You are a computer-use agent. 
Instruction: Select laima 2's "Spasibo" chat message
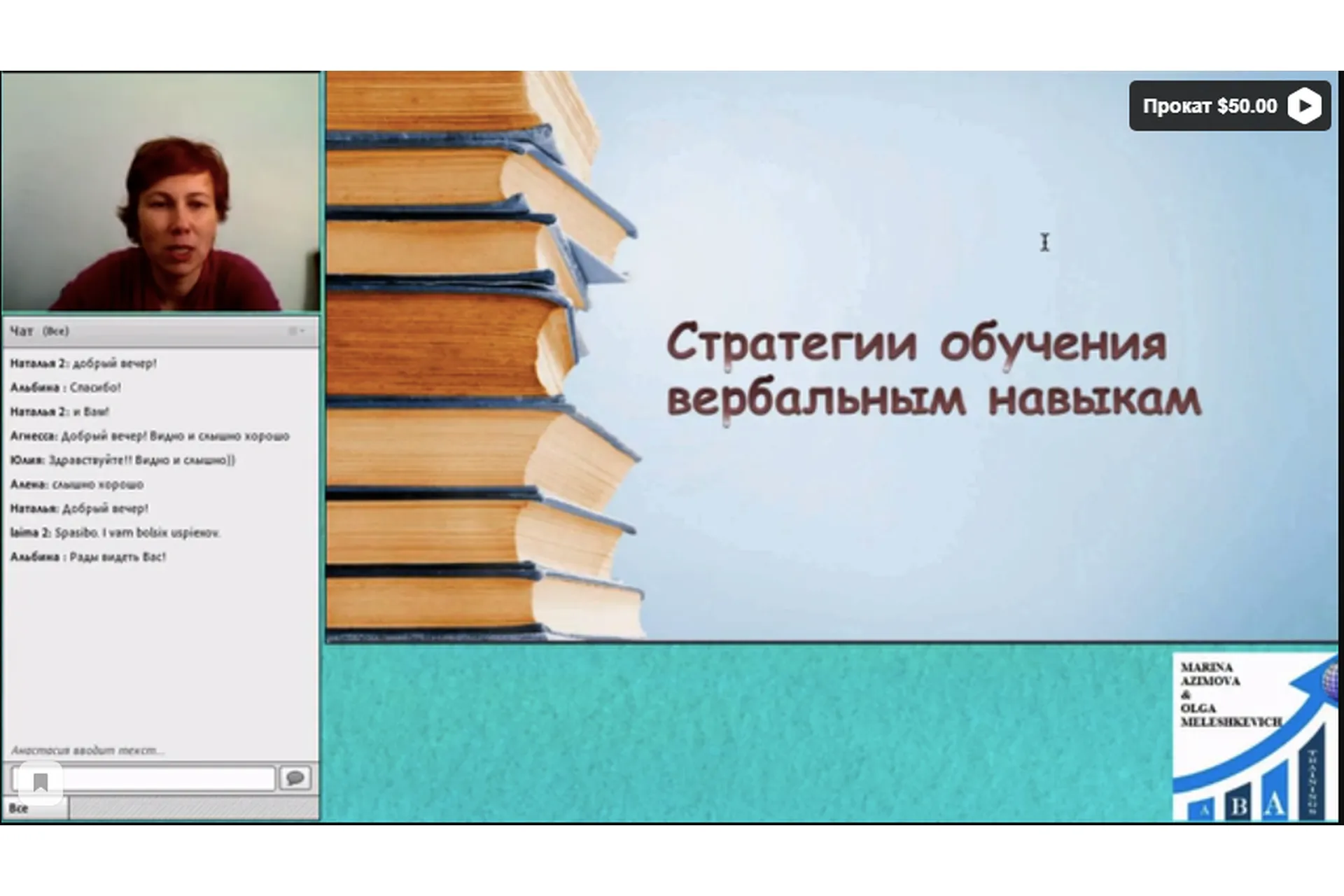(x=115, y=533)
